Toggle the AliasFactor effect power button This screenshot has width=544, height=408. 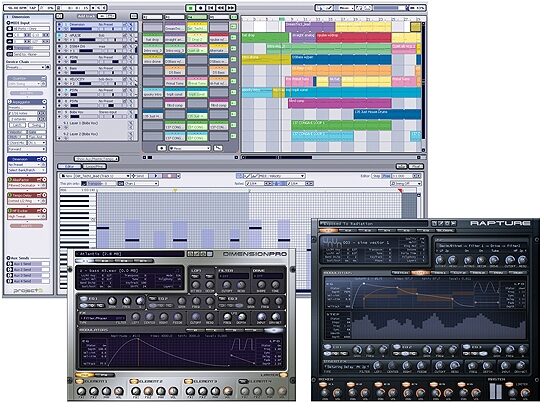click(x=10, y=180)
